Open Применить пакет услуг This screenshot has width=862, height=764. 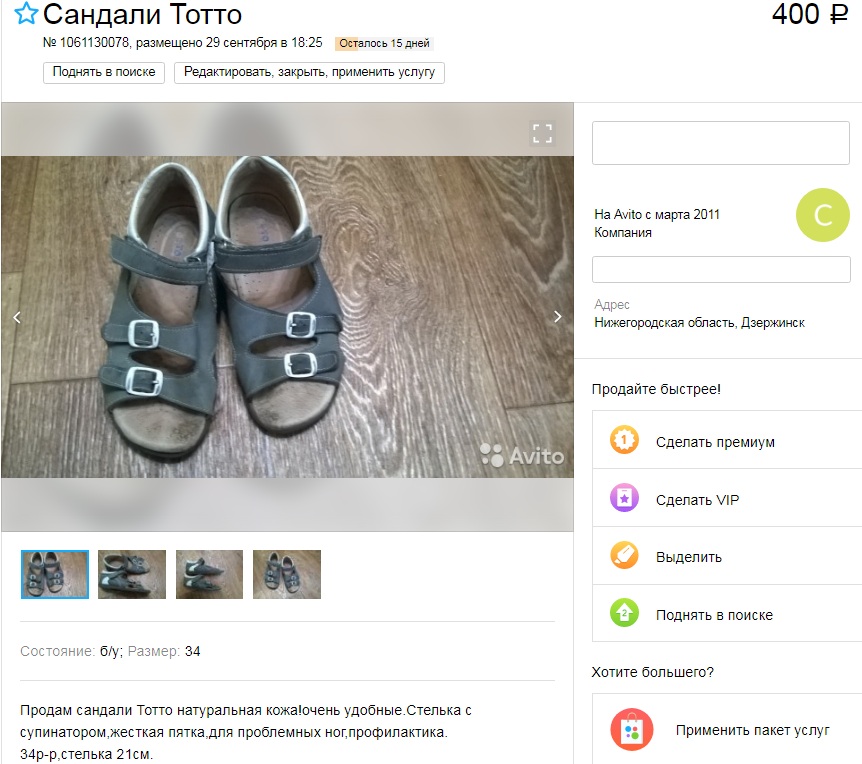727,730
